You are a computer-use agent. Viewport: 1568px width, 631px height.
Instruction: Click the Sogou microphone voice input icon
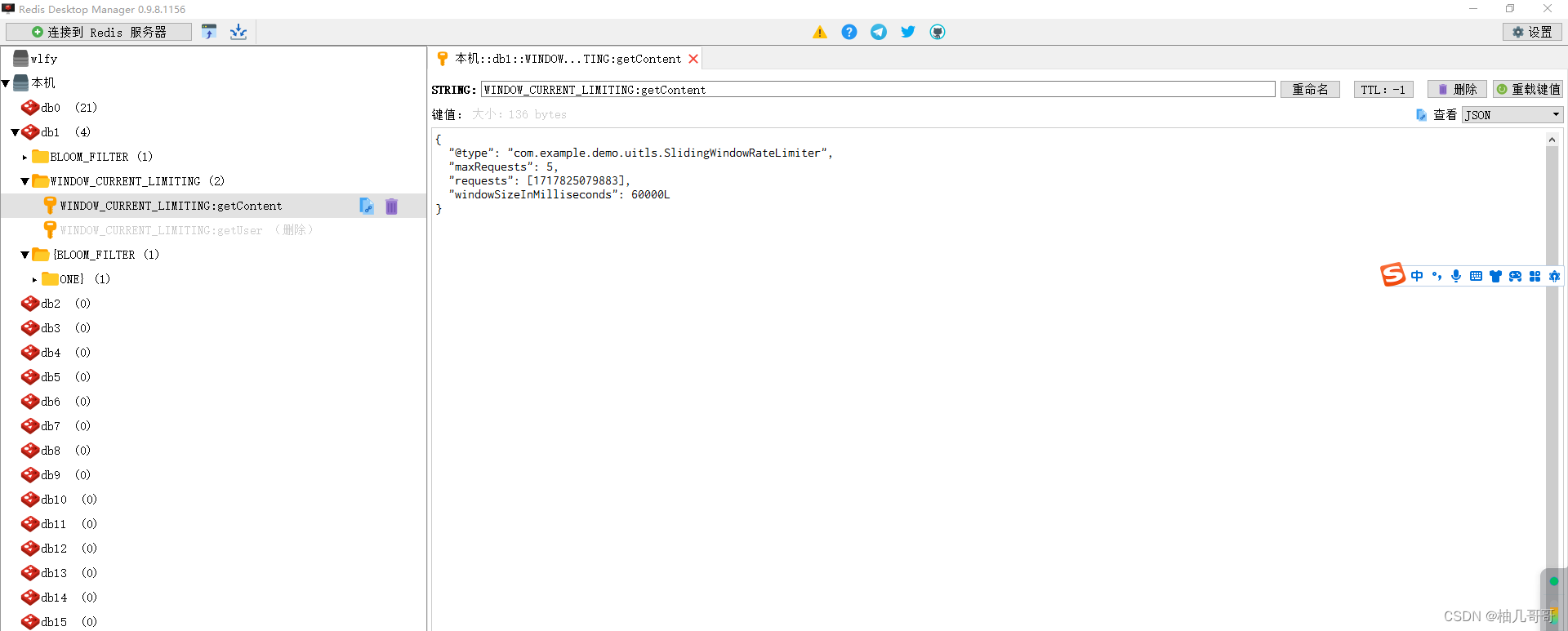coord(1456,276)
